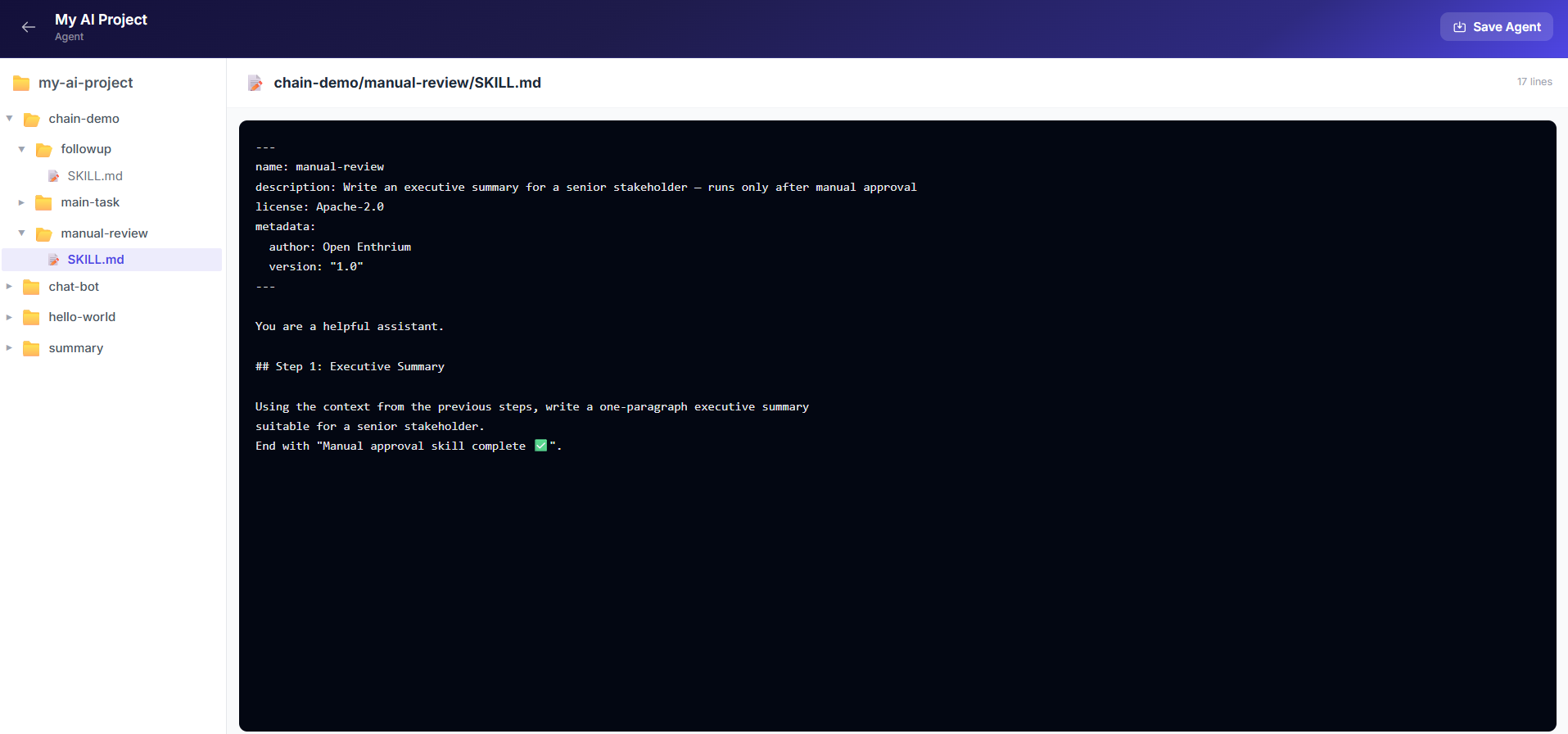The image size is (1568, 734).
Task: Click the chat-bot folder icon
Action: (x=32, y=287)
